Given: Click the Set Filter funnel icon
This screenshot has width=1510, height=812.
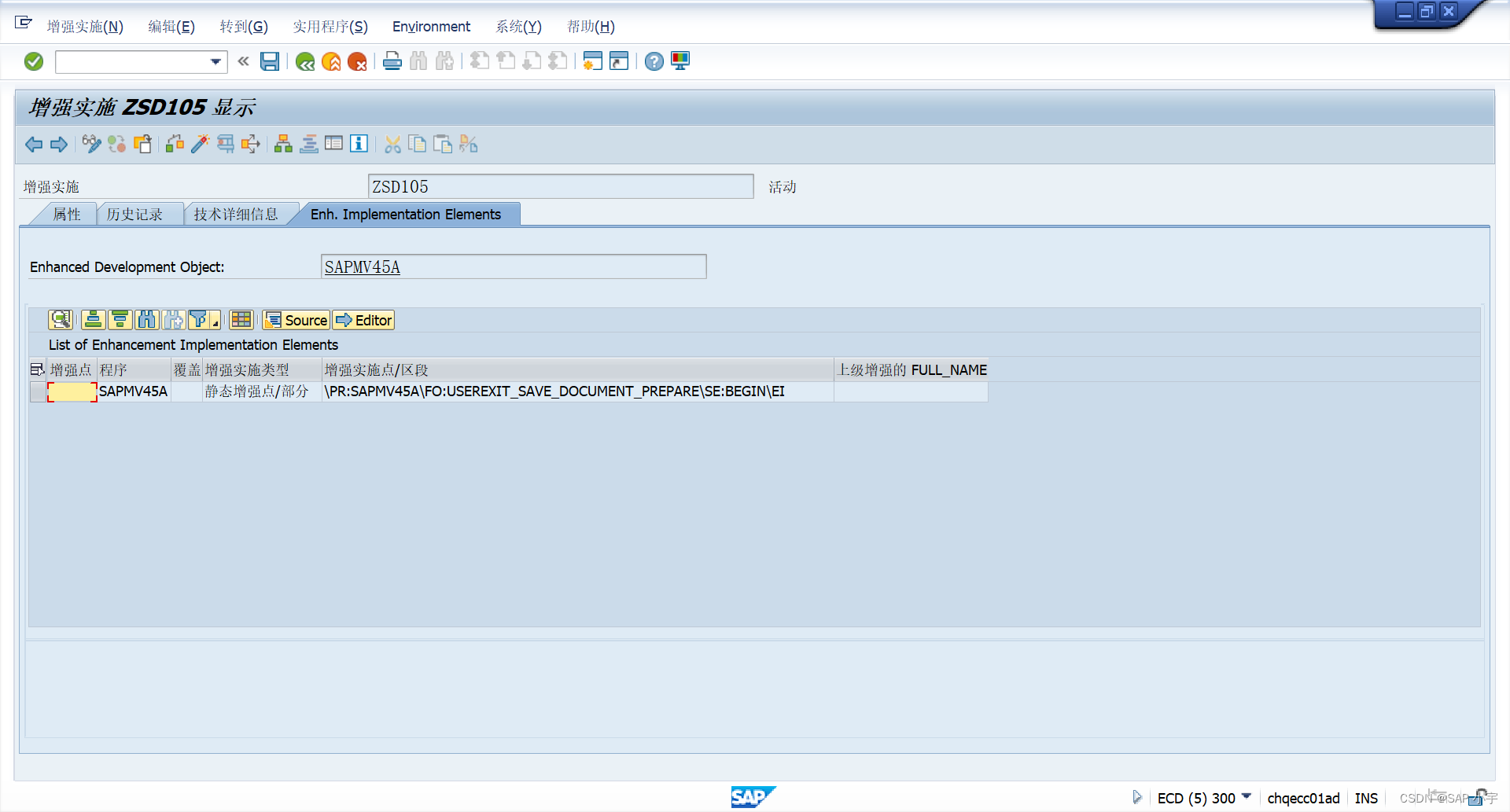Looking at the screenshot, I should coord(198,320).
